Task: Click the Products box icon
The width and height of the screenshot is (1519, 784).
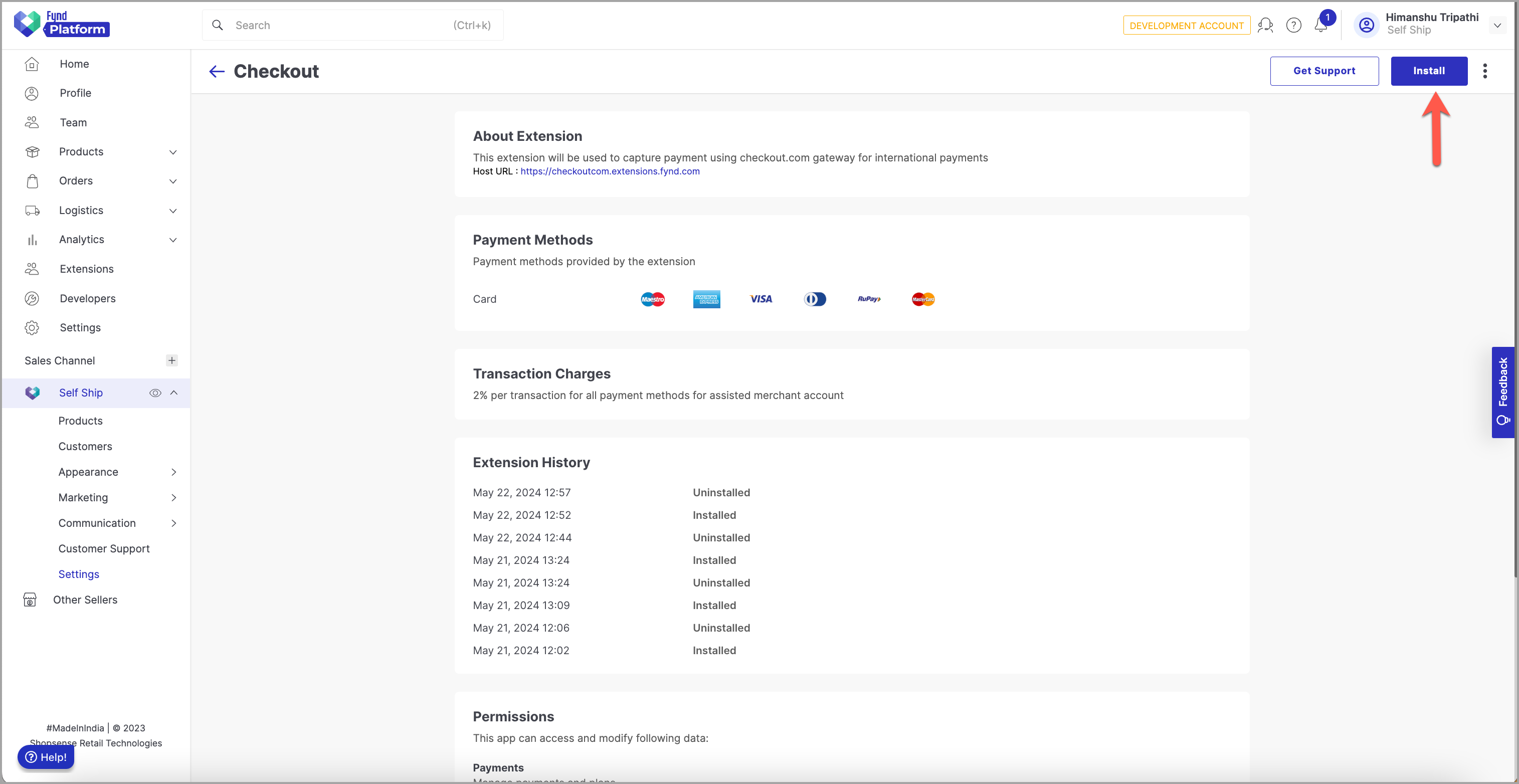Action: coord(33,151)
